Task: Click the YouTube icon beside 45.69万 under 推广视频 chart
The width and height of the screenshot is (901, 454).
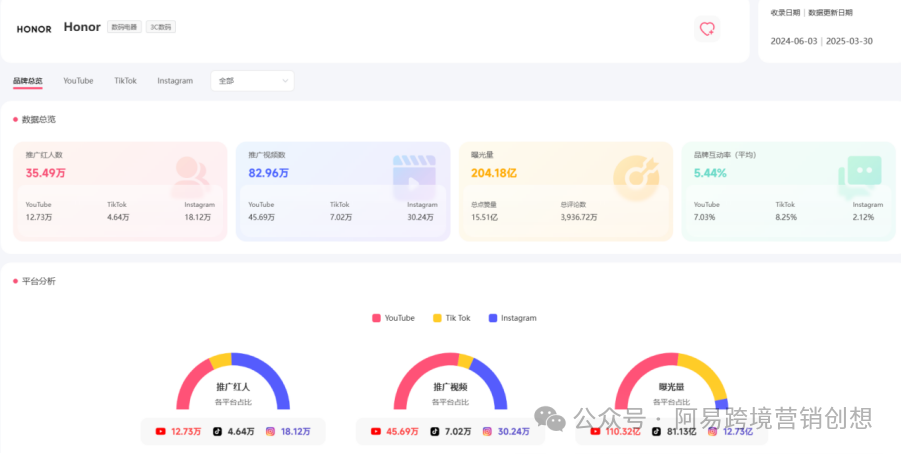Action: pyautogui.click(x=376, y=432)
